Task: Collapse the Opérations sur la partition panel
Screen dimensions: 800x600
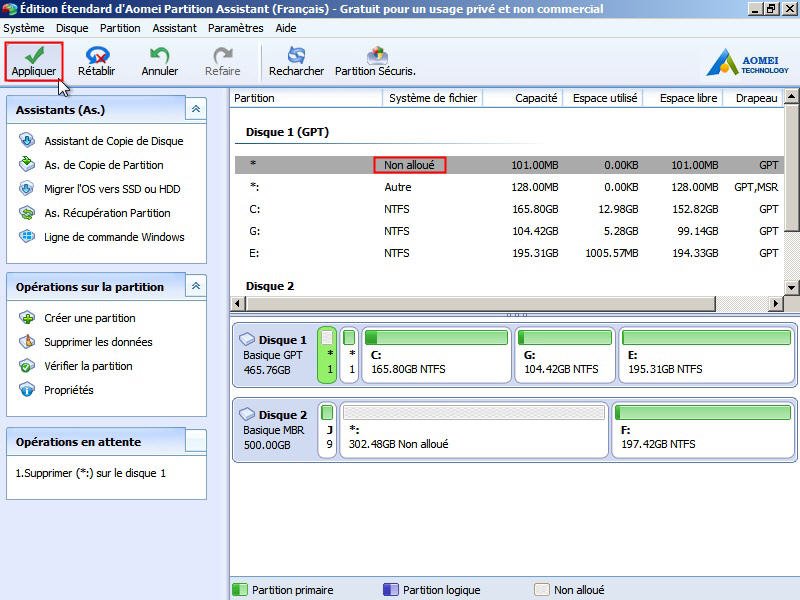Action: coord(196,287)
